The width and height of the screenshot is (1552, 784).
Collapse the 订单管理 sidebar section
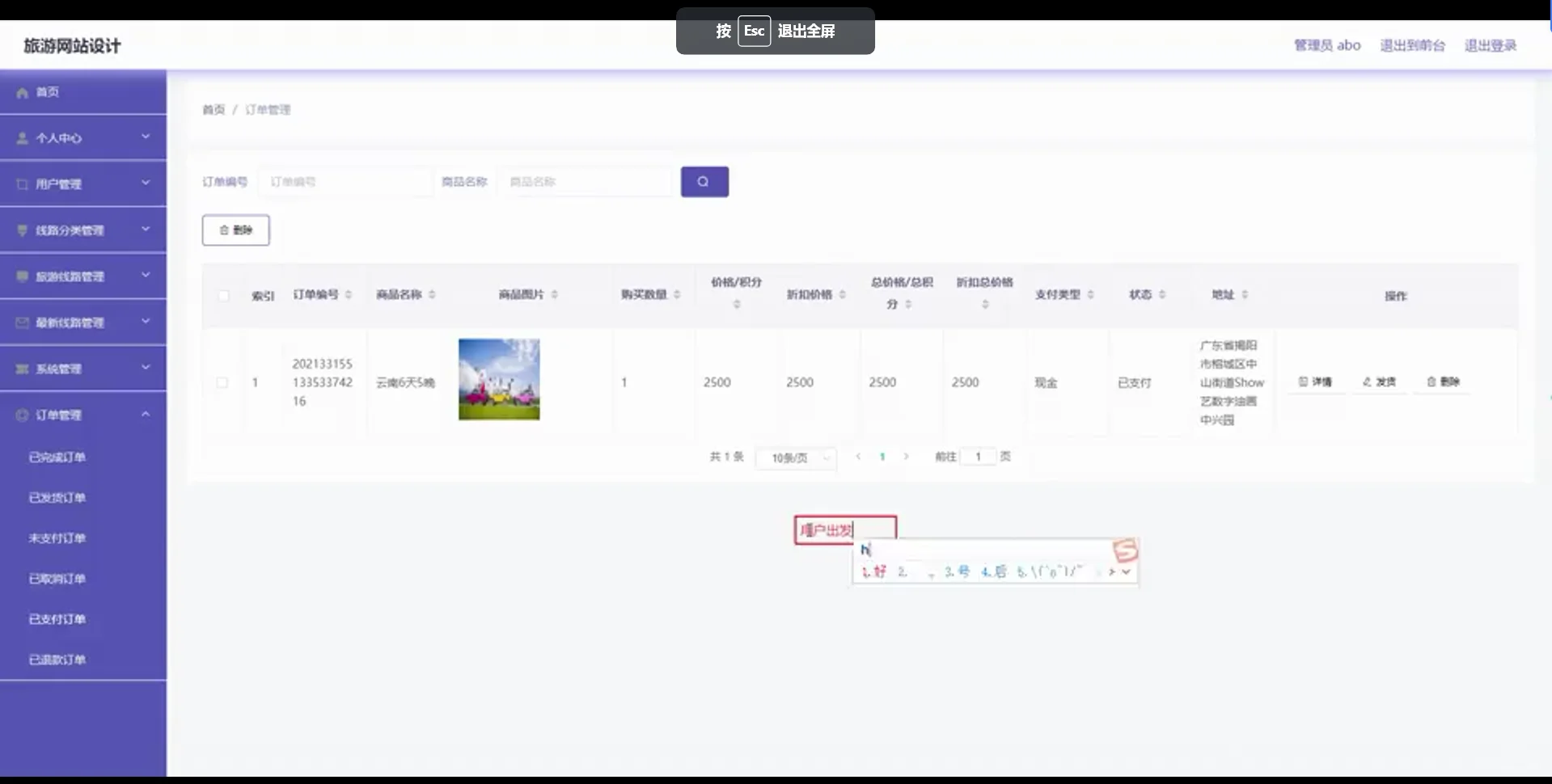[x=146, y=413]
